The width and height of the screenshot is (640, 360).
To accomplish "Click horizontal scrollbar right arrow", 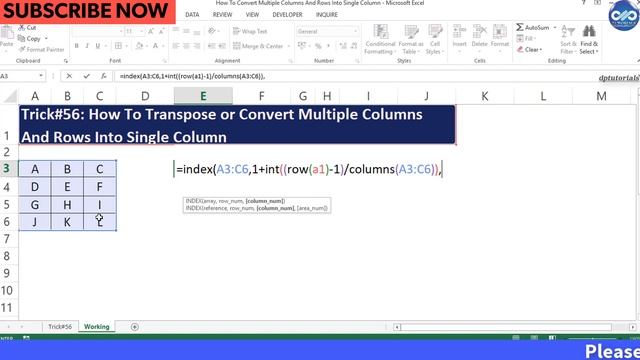I will click(x=632, y=327).
